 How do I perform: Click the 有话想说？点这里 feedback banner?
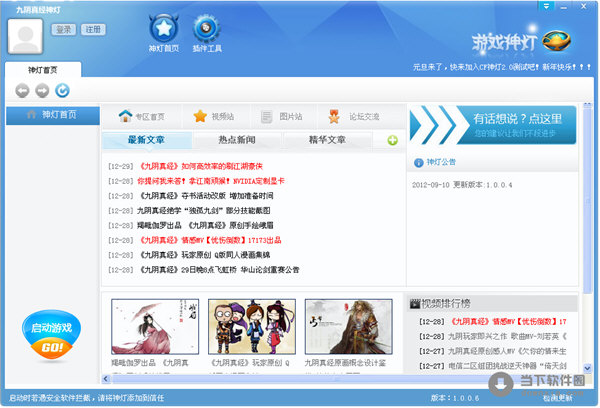493,125
